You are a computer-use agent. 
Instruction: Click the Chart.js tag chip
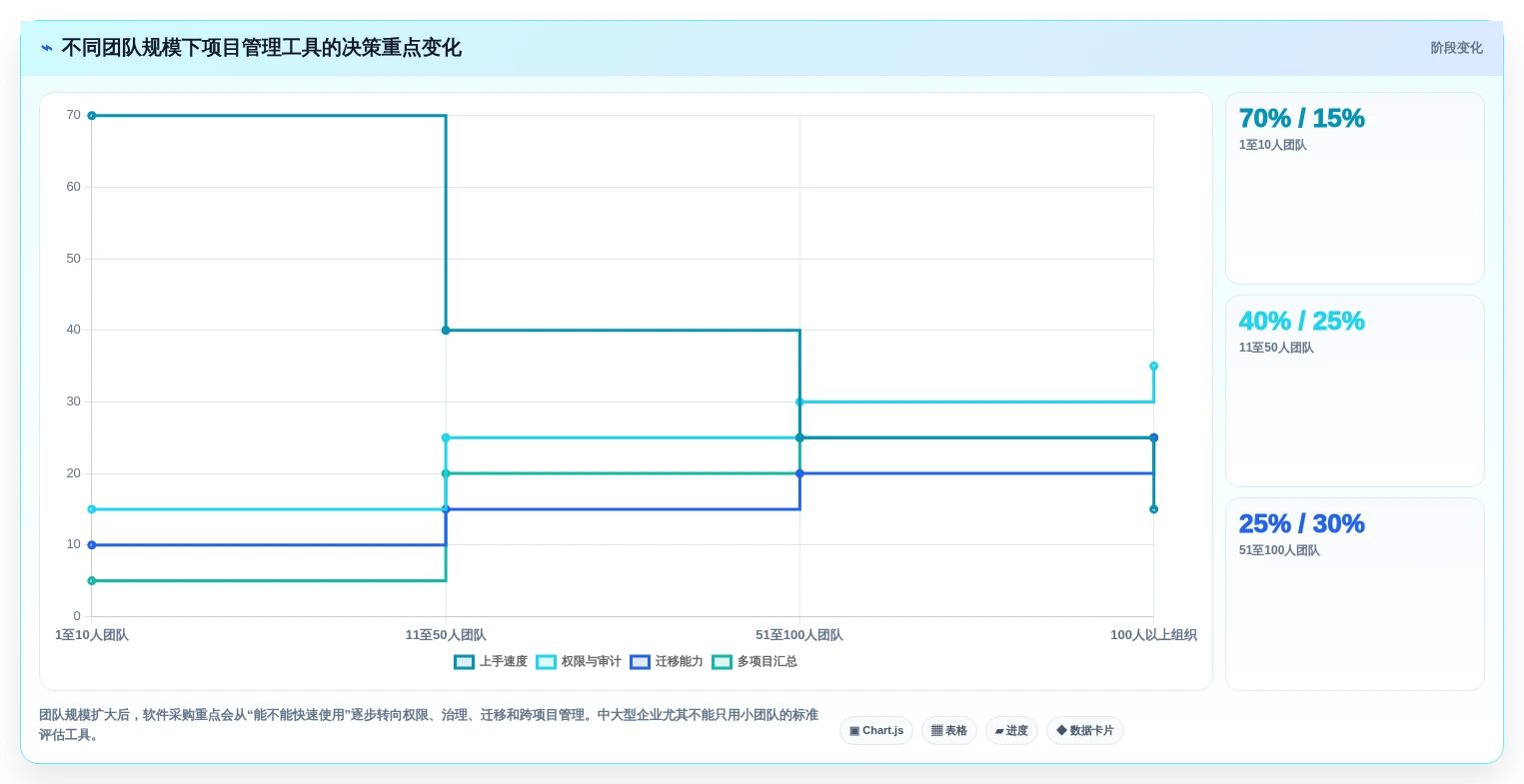pos(876,731)
